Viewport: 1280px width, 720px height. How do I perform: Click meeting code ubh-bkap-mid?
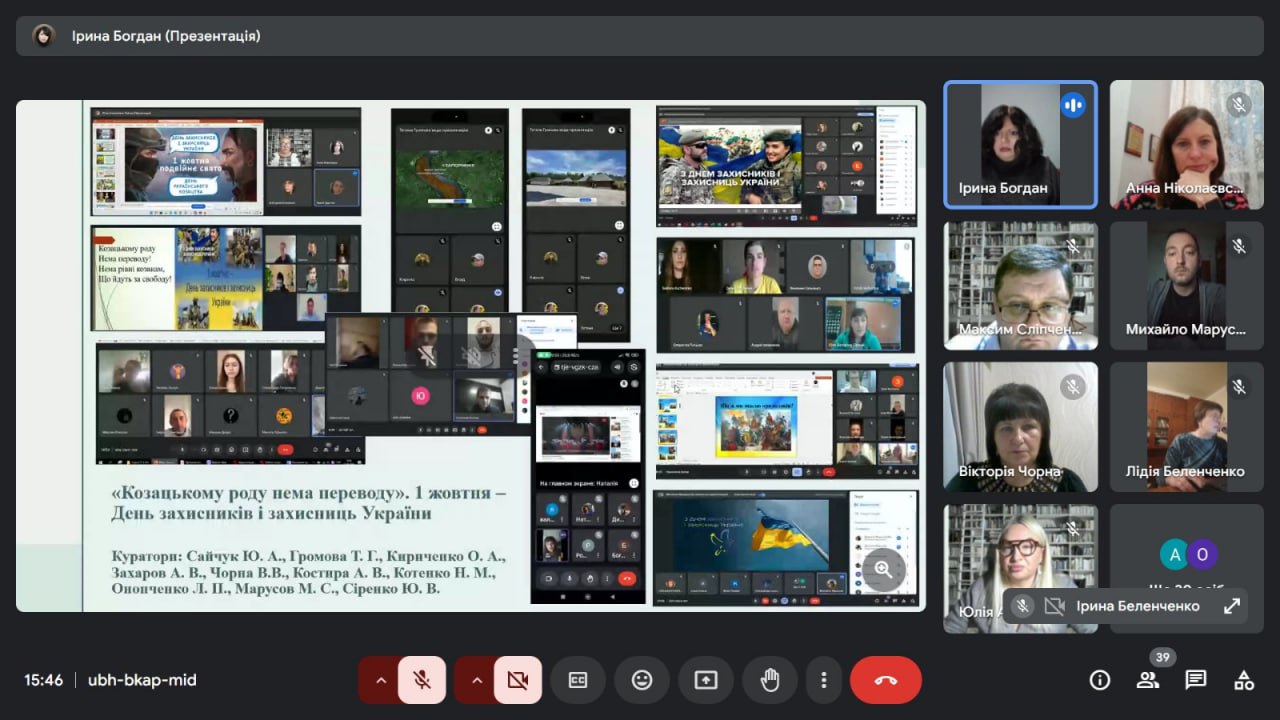click(142, 680)
